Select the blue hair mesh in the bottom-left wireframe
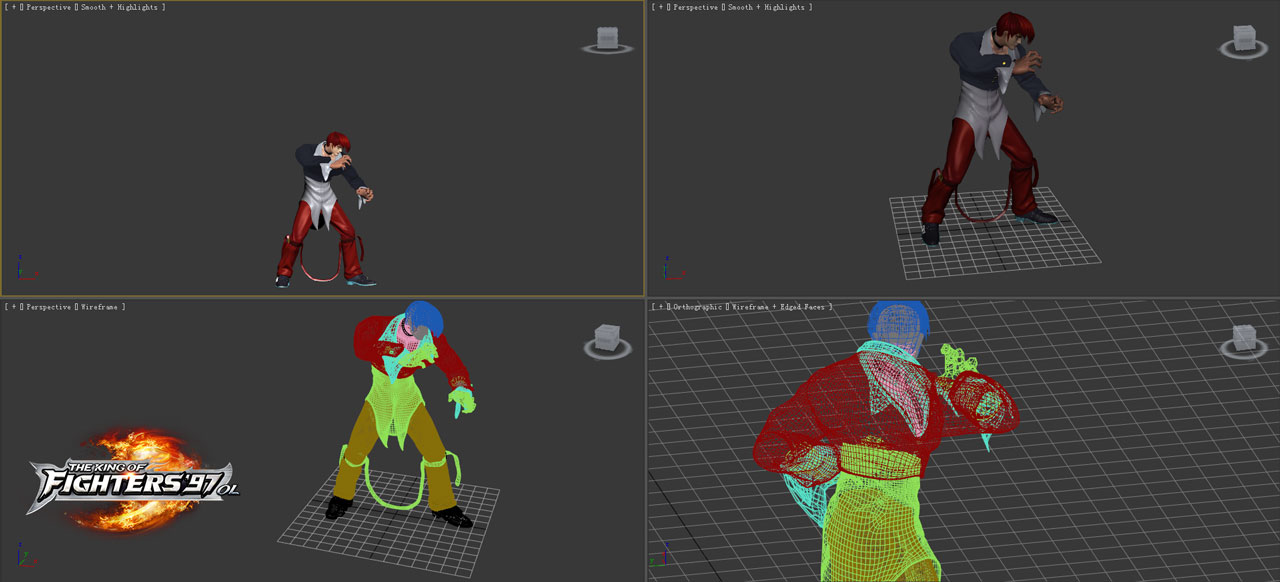 (x=420, y=316)
